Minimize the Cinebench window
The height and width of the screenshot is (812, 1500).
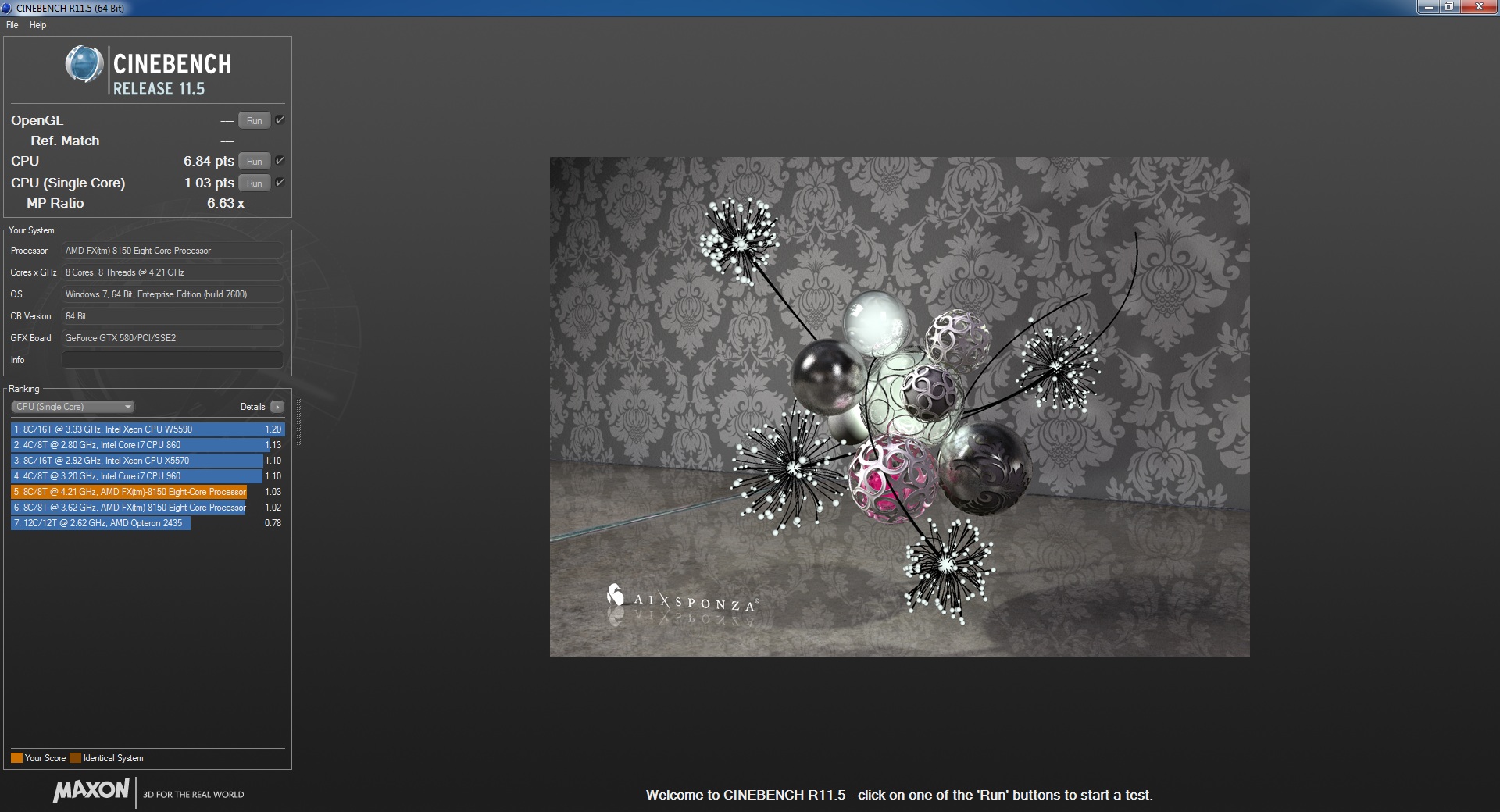[1428, 7]
